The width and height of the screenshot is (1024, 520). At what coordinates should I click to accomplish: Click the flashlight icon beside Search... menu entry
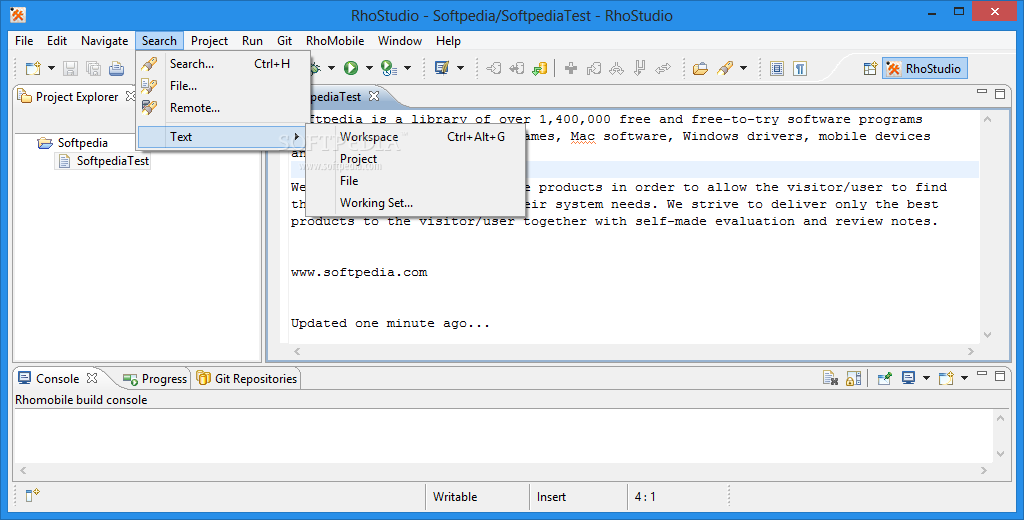(149, 64)
